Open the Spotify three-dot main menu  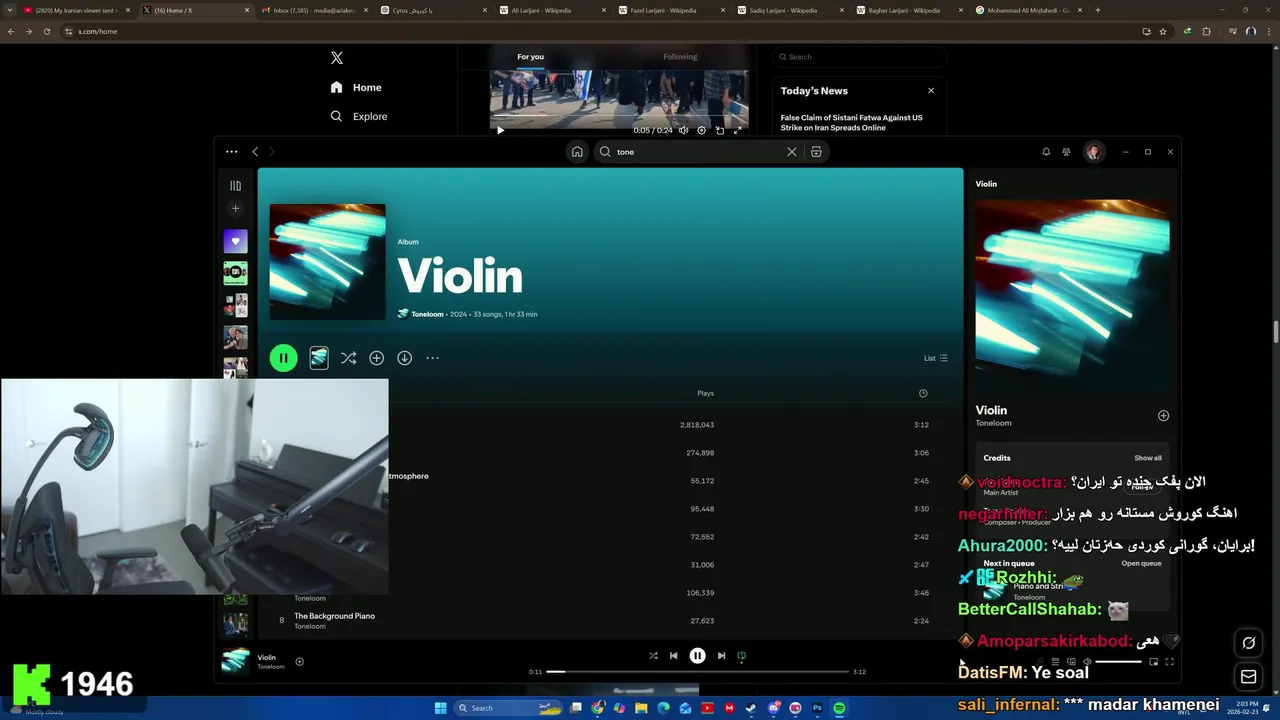click(231, 152)
